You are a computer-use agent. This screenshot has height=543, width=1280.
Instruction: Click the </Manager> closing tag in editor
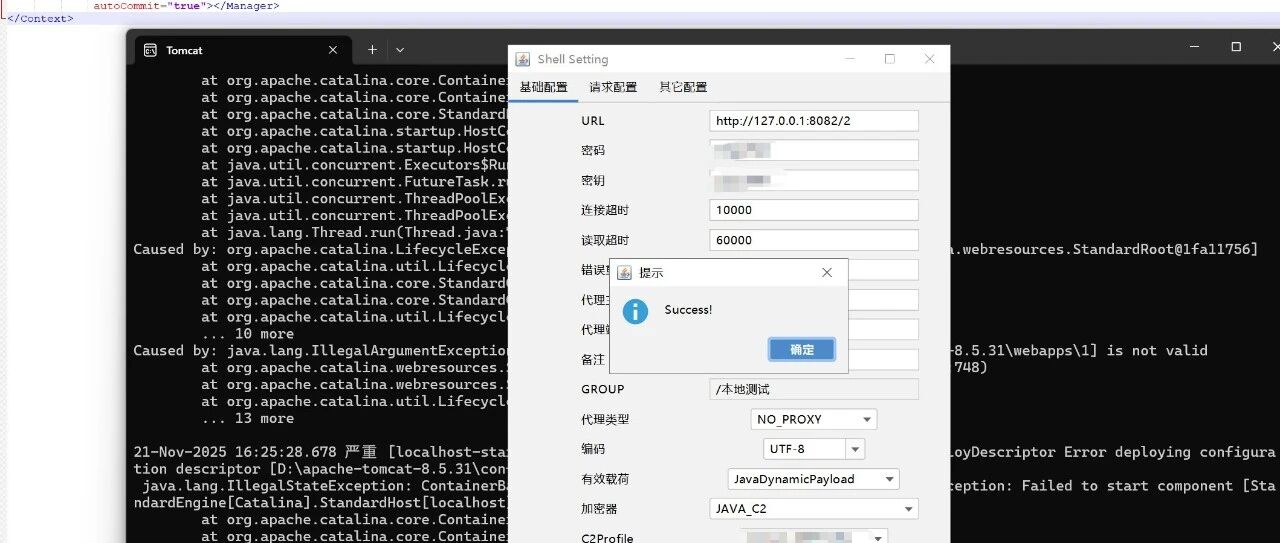247,5
